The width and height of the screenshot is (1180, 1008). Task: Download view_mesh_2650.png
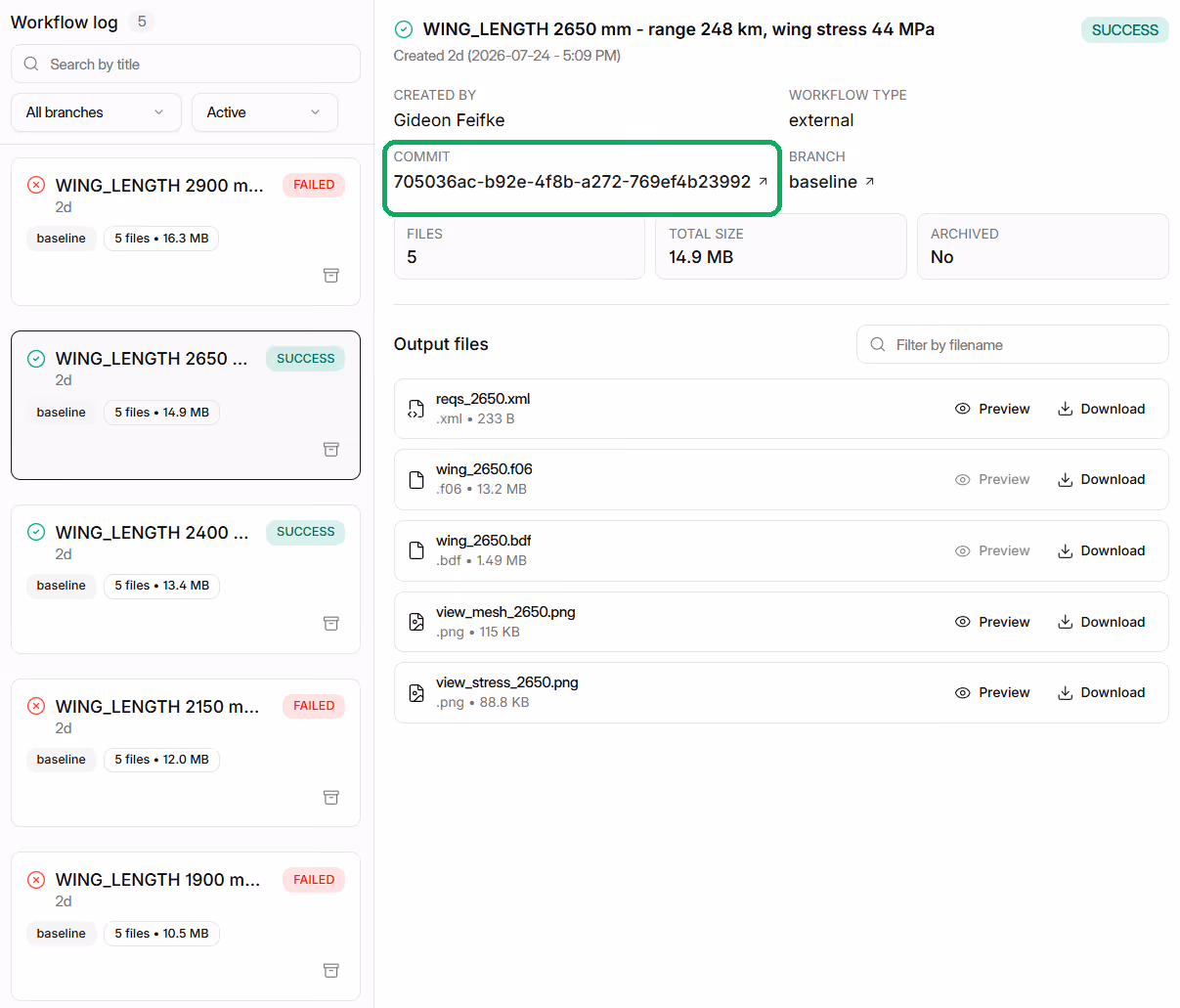(x=1101, y=622)
